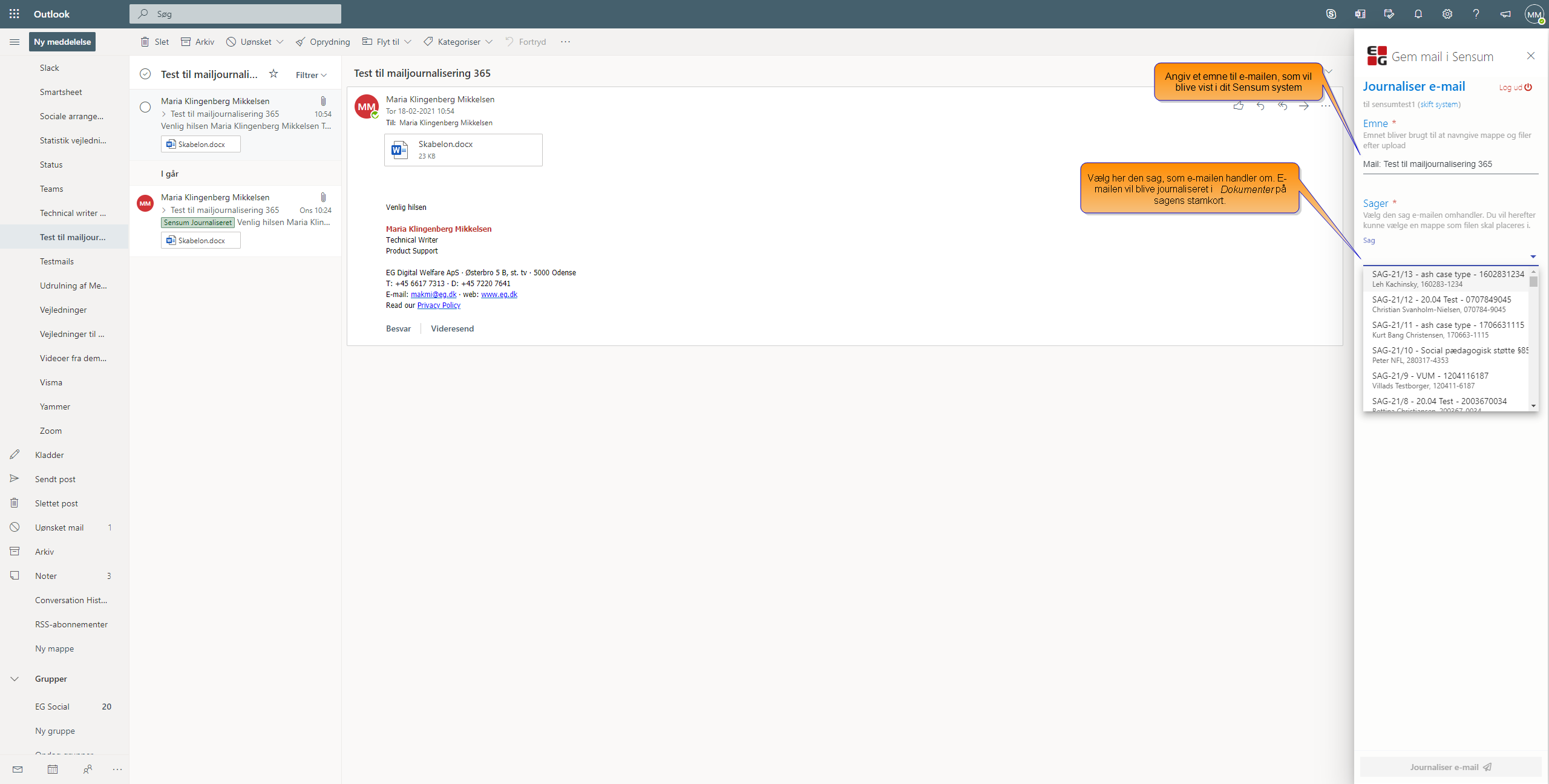Open Skabelon.docx attachment in reading pane
Viewport: 1549px width, 784px height.
point(463,149)
